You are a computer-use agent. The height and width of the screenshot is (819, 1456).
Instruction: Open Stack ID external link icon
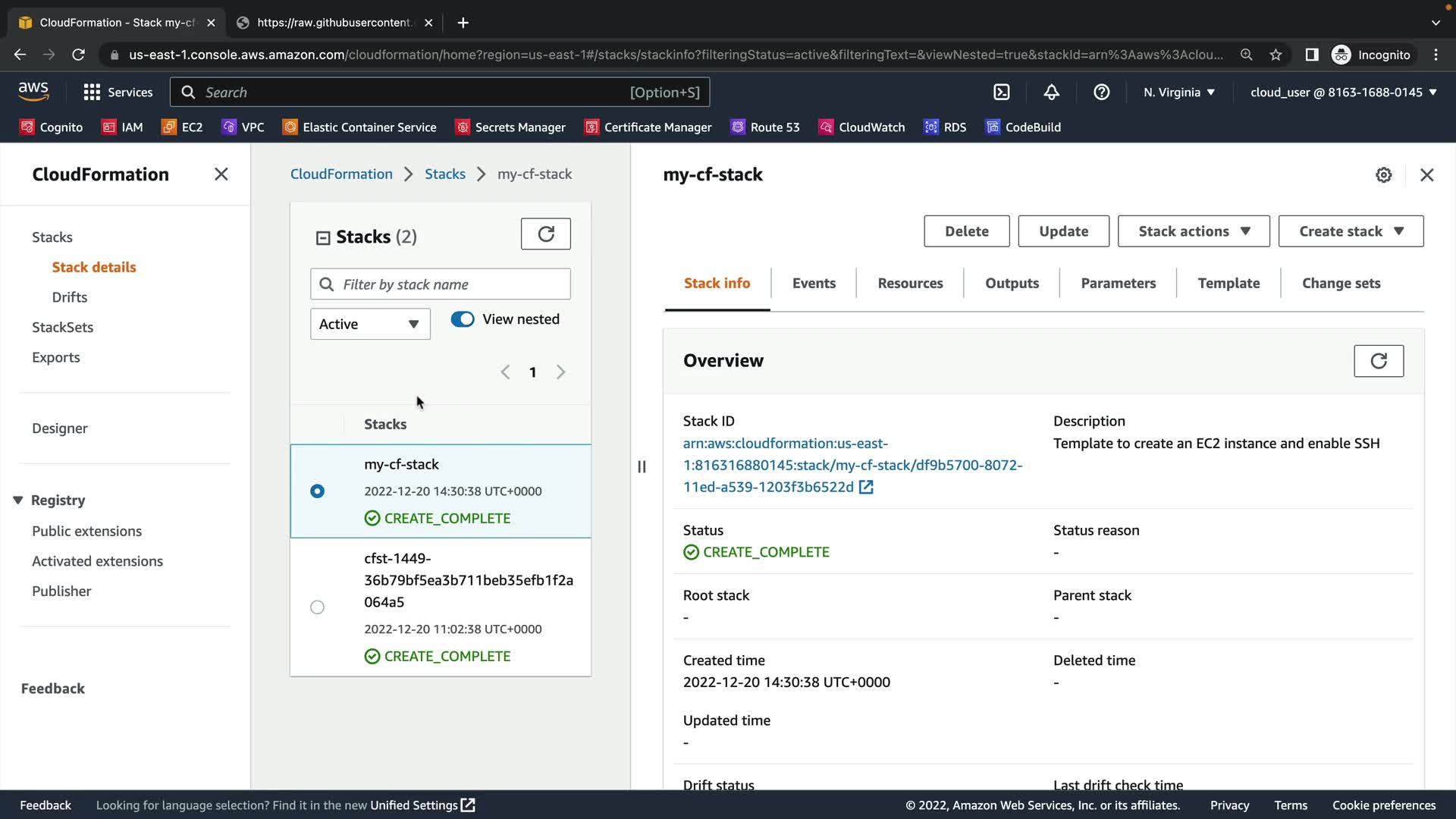(866, 488)
